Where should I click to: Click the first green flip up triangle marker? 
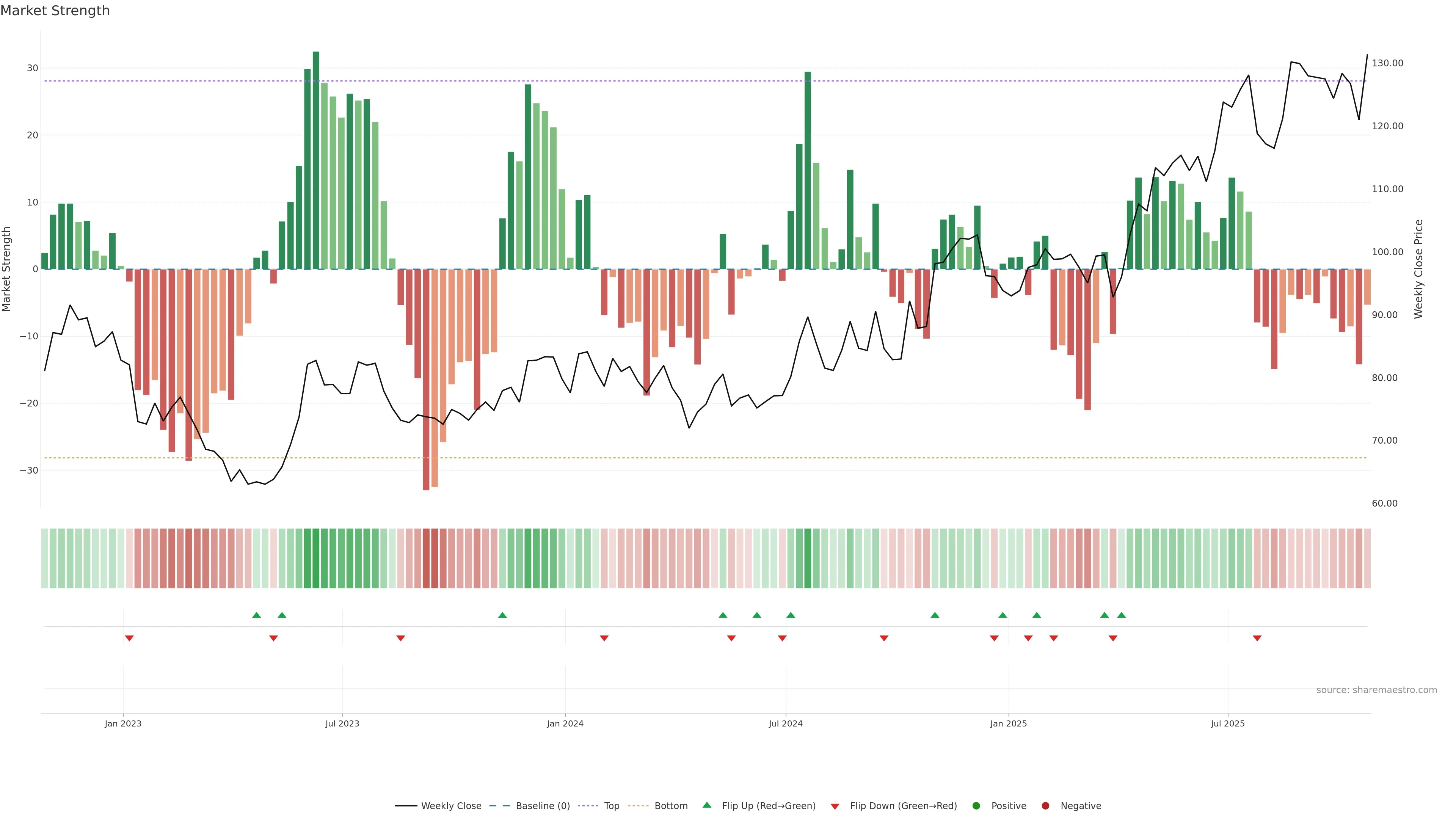click(x=257, y=615)
